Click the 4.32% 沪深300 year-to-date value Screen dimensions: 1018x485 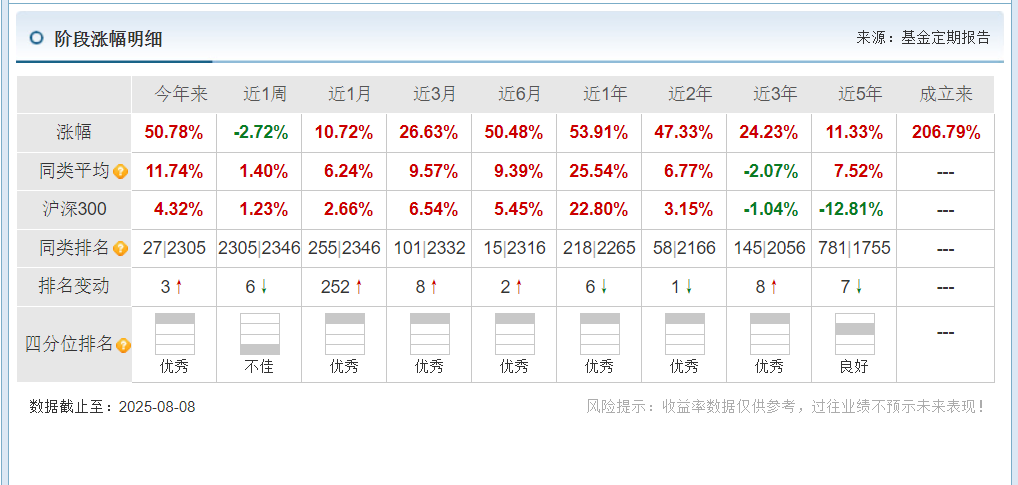point(178,210)
